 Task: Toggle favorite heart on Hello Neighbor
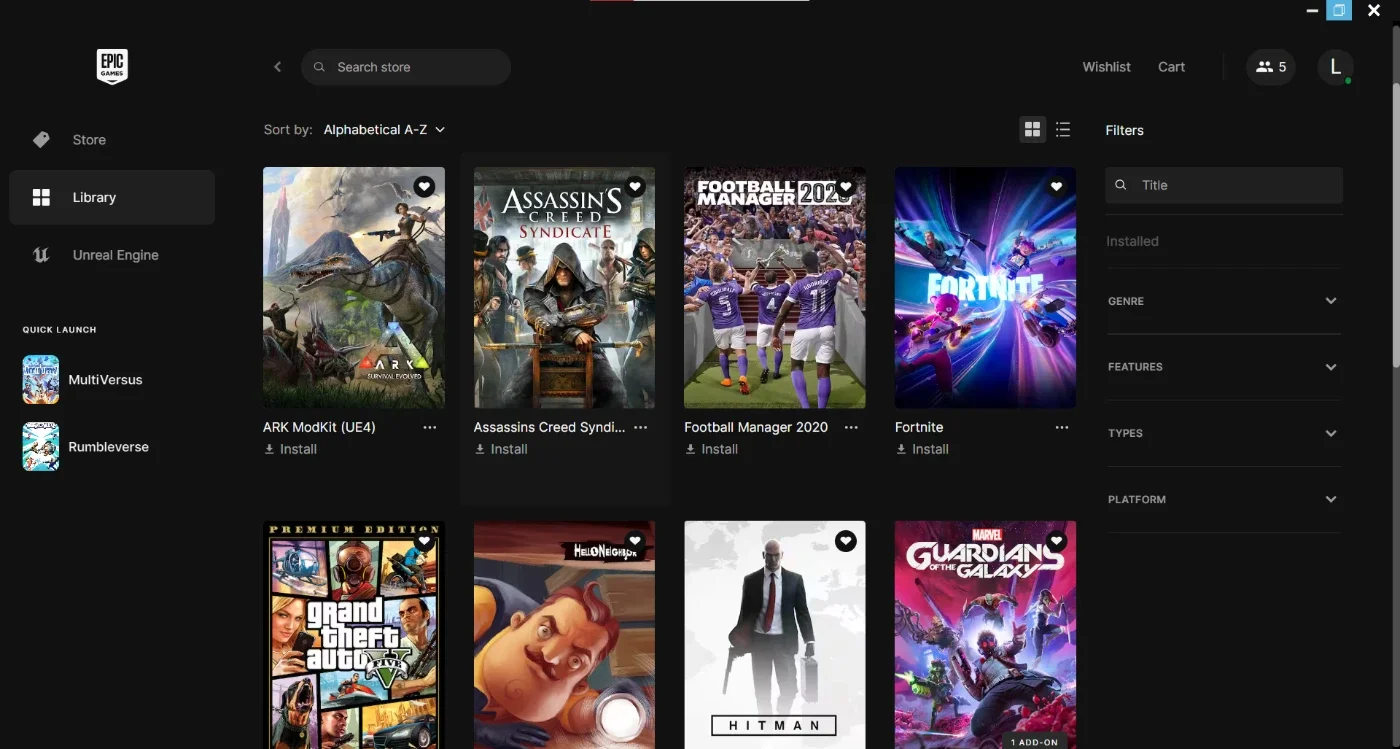coord(635,541)
